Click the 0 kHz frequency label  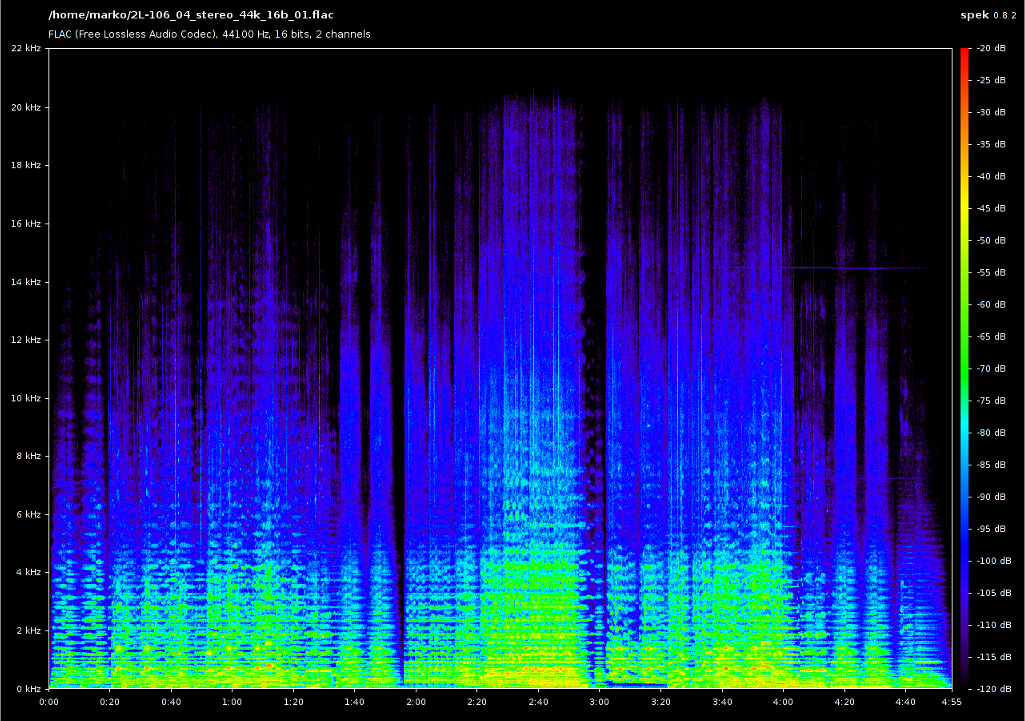coord(26,688)
